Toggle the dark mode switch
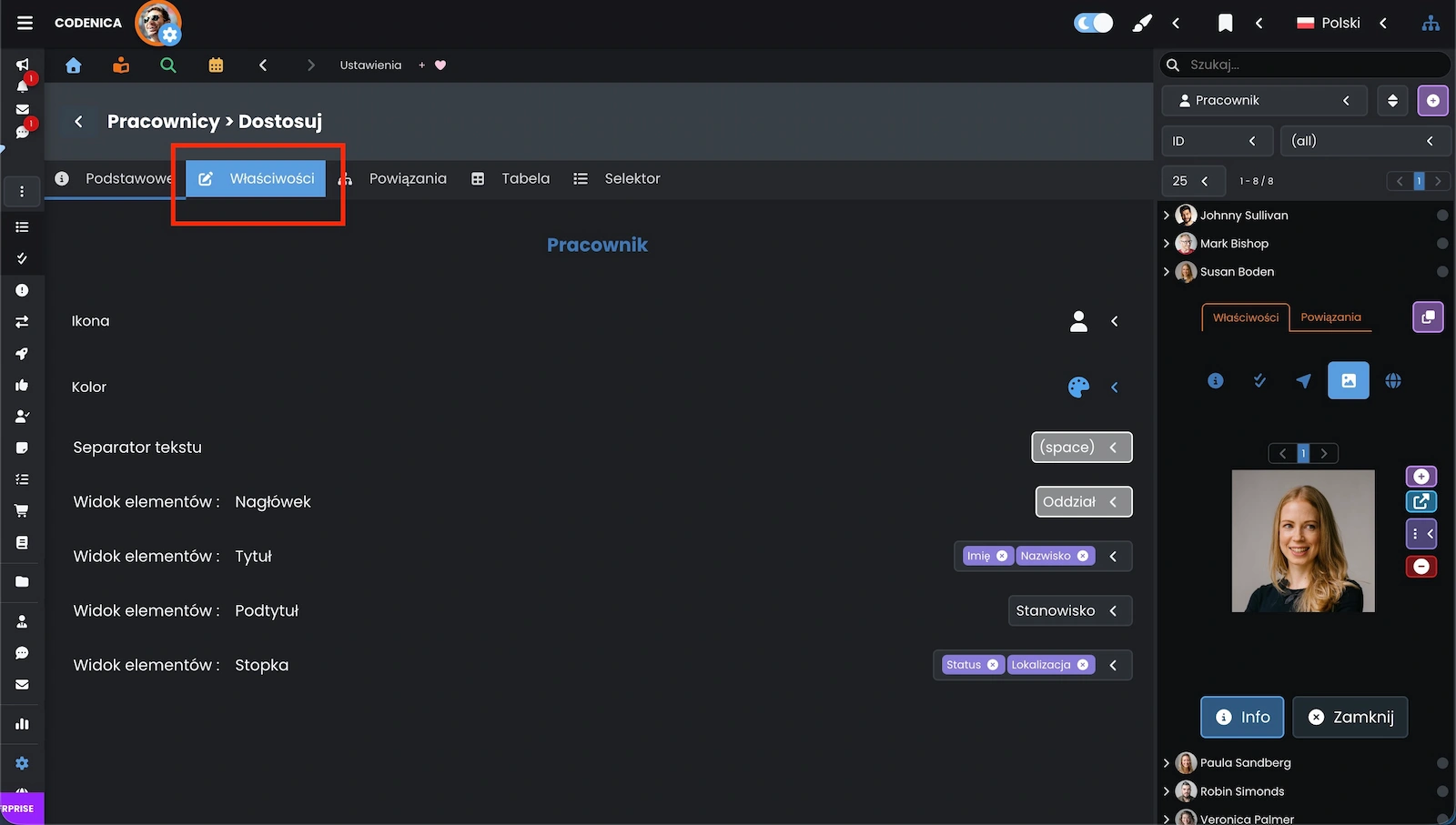Image resolution: width=1456 pixels, height=825 pixels. point(1093,24)
